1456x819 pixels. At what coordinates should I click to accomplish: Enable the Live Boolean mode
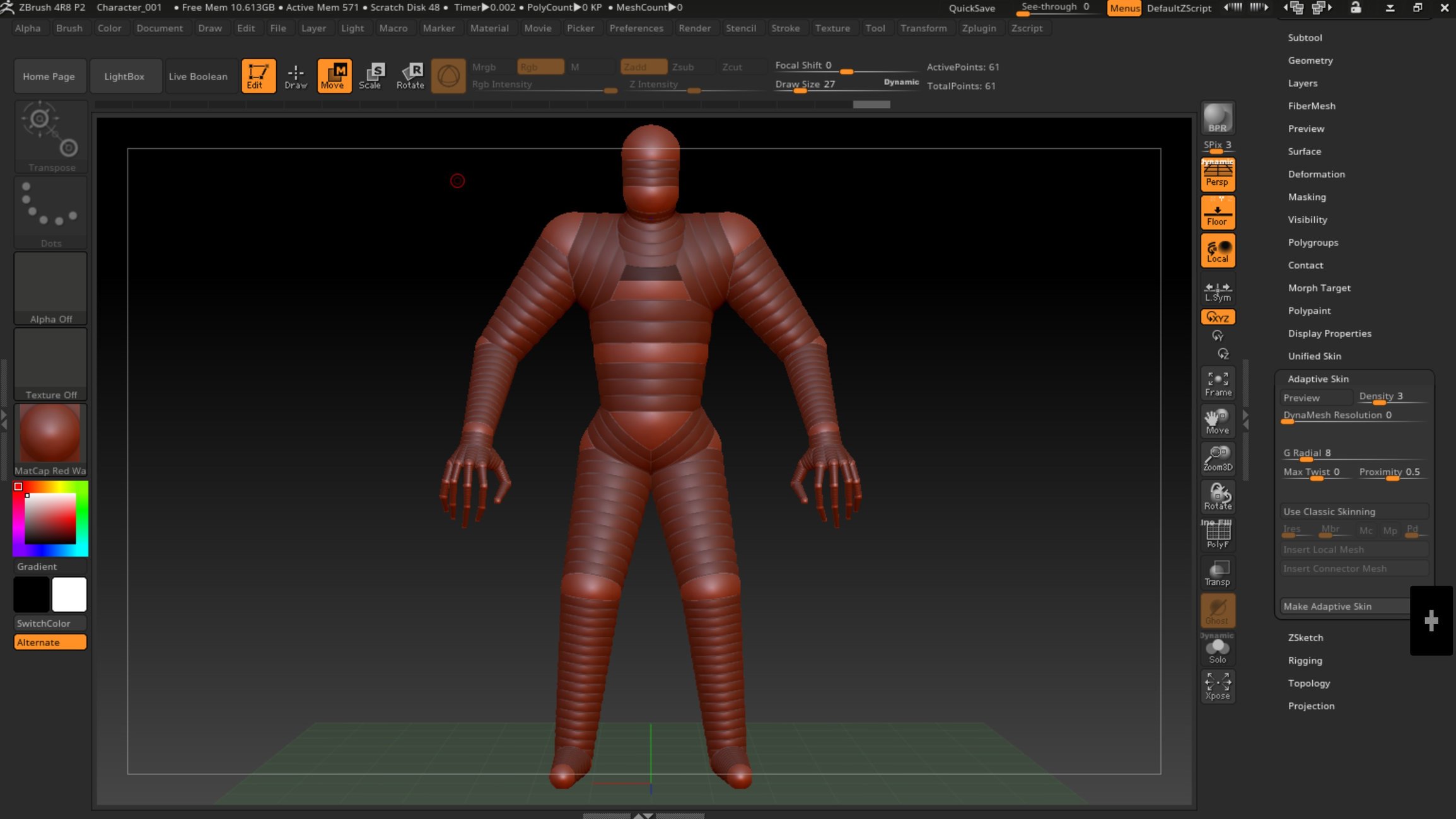[197, 75]
